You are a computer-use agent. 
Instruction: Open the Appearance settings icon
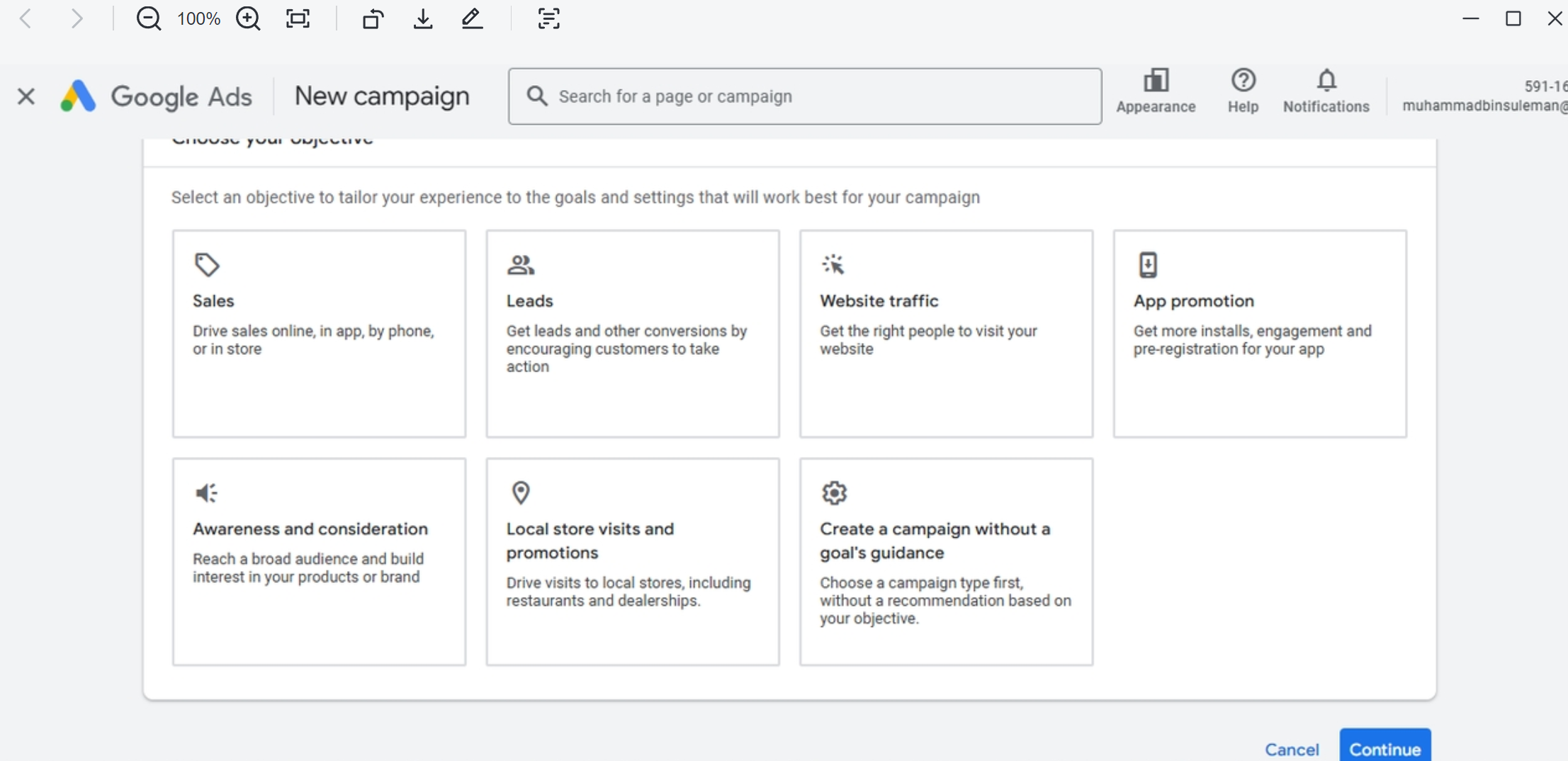point(1156,91)
